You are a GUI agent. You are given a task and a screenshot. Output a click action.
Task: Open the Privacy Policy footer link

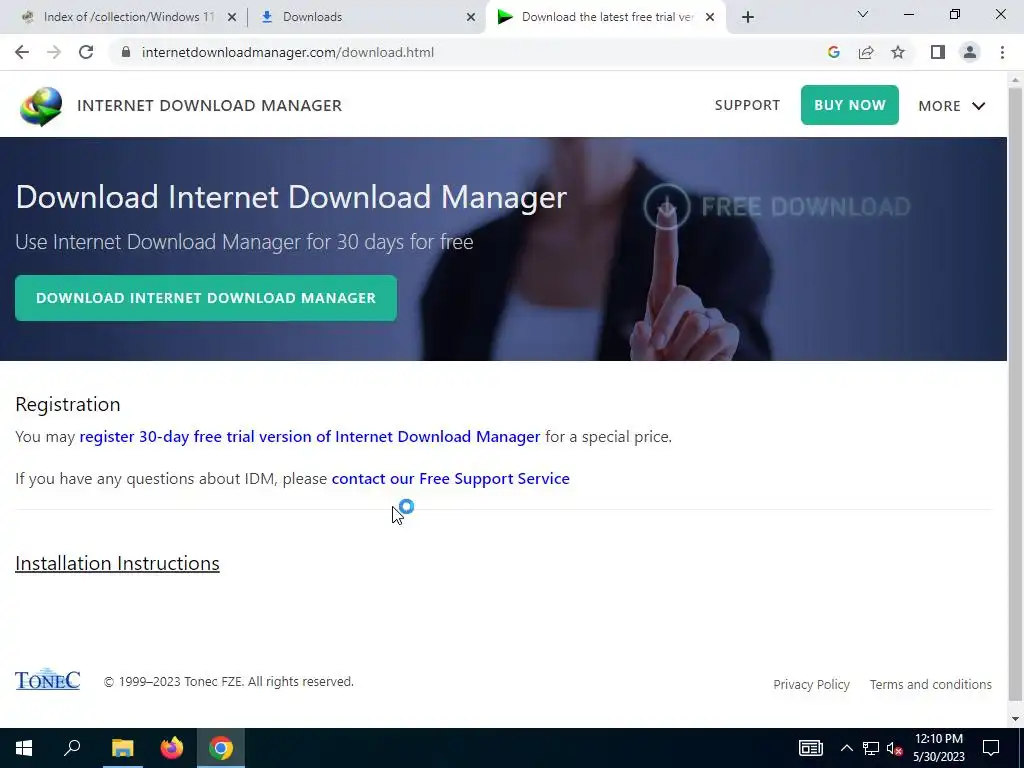(x=811, y=684)
